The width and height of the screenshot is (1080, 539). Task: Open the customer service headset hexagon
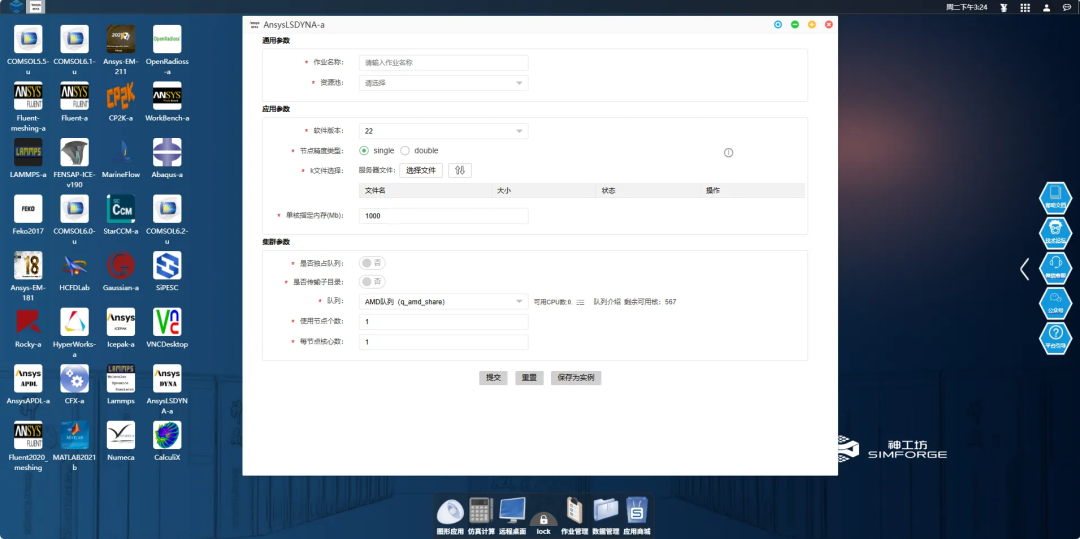[x=1055, y=267]
